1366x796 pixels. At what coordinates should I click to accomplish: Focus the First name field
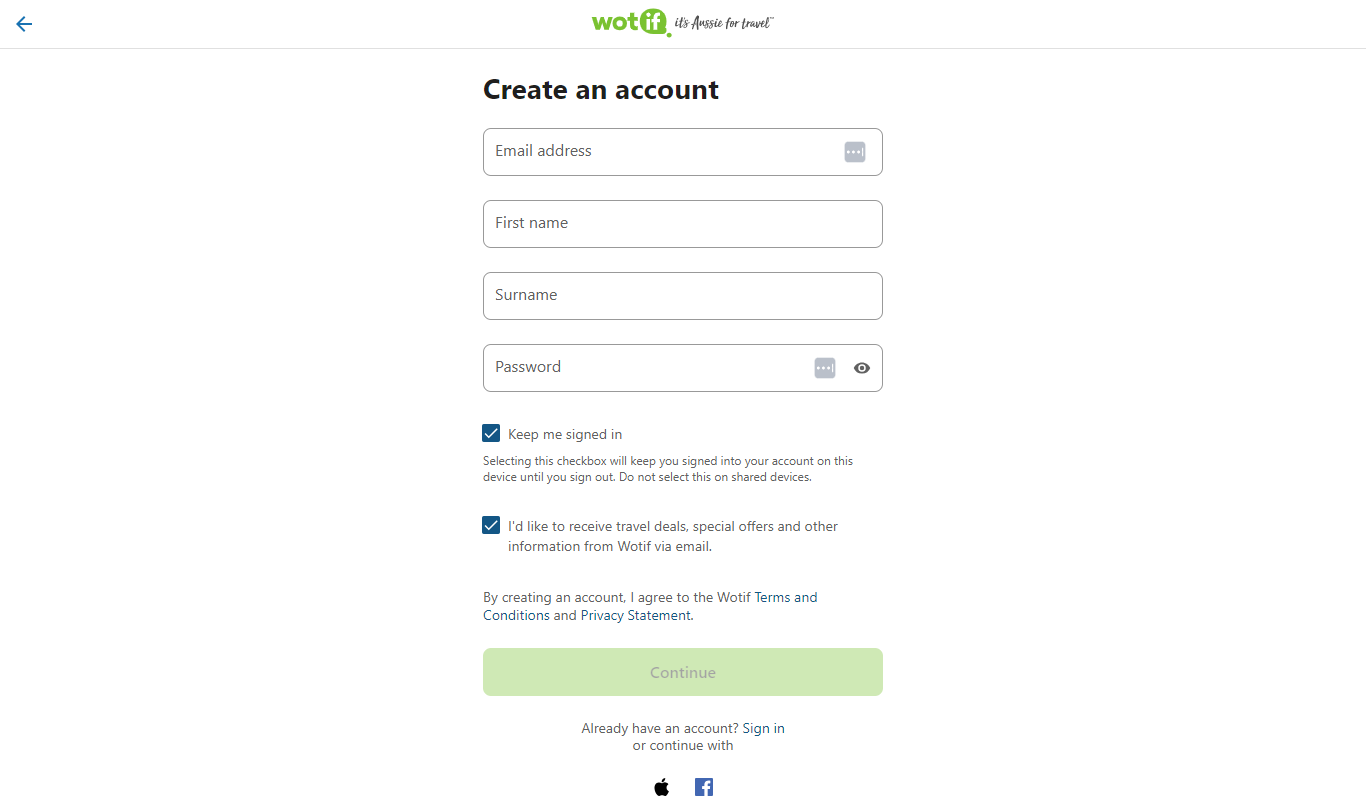pos(683,224)
